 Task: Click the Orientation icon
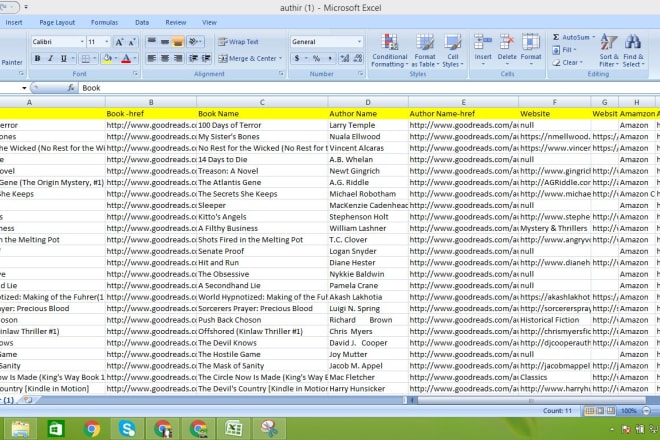194,42
